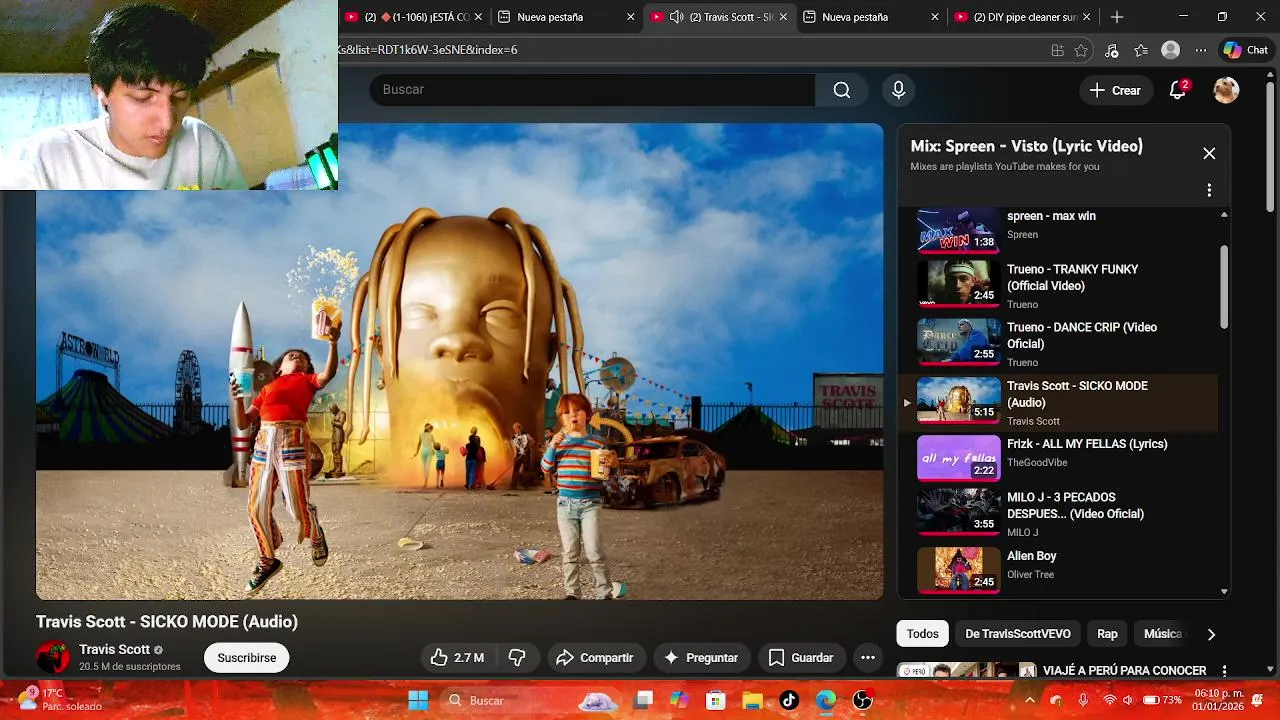Open Task View from the taskbar
The width and height of the screenshot is (1280, 720).
(x=643, y=700)
